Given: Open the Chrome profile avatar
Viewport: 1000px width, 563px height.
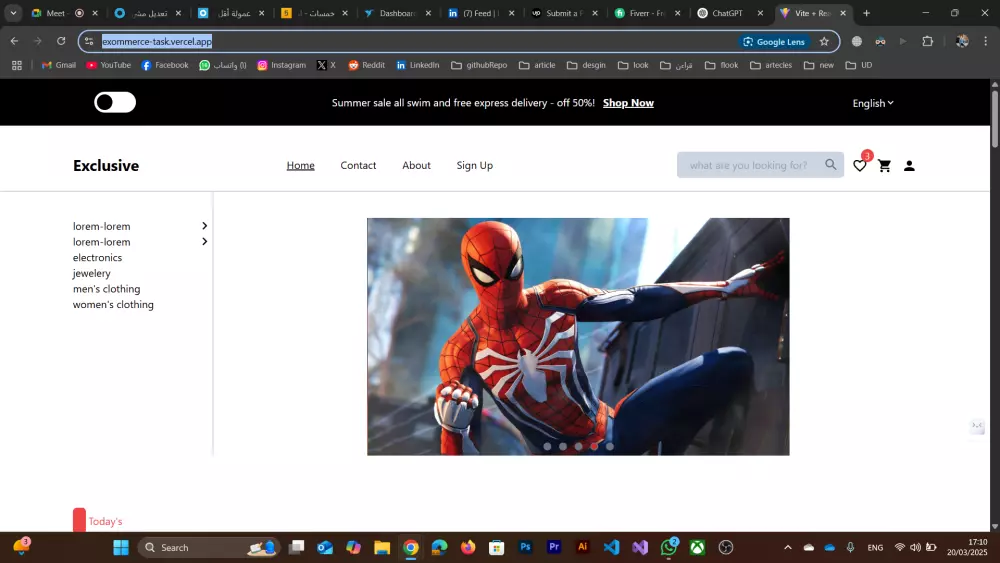Looking at the screenshot, I should [962, 41].
